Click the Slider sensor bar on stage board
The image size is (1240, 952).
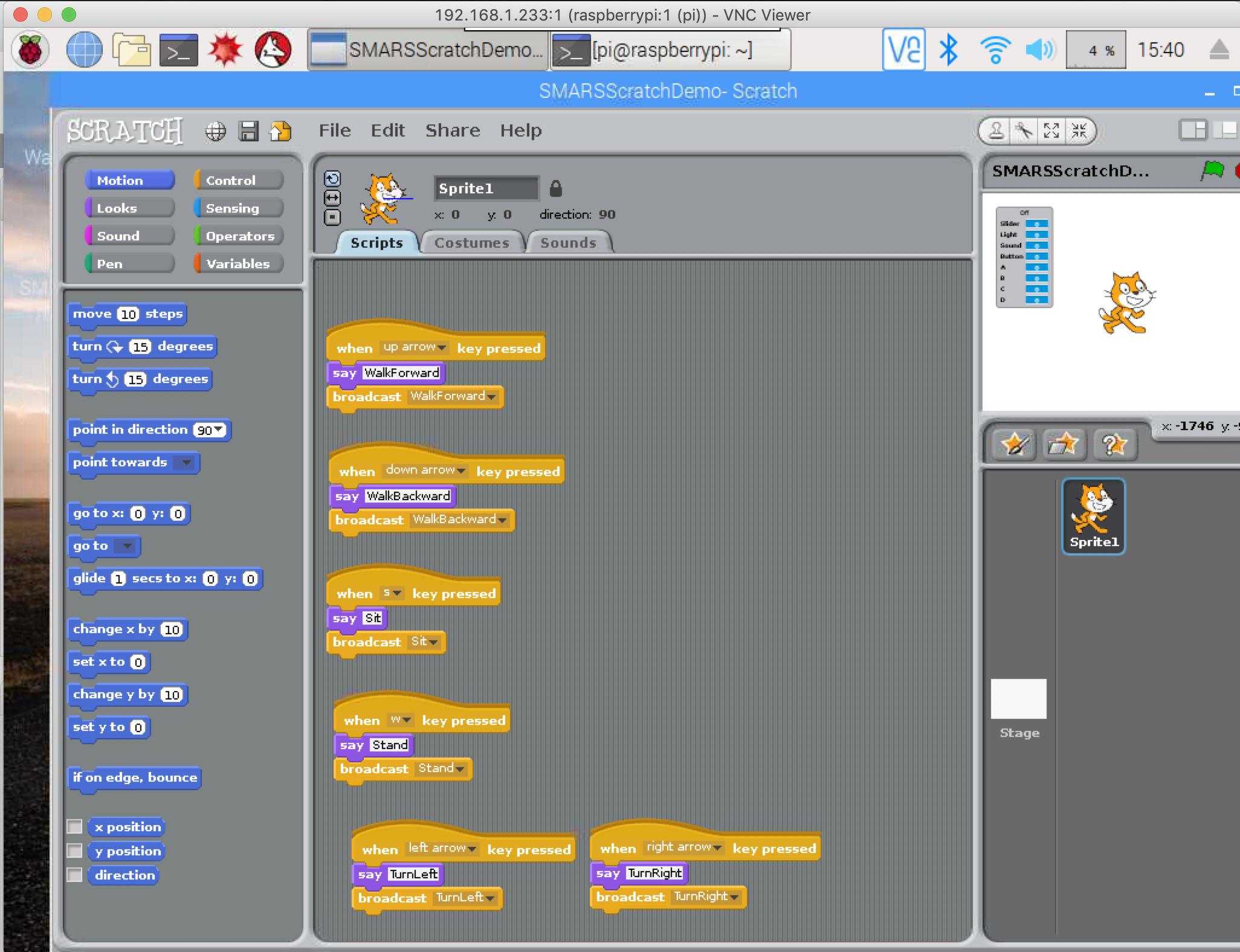tap(1036, 224)
